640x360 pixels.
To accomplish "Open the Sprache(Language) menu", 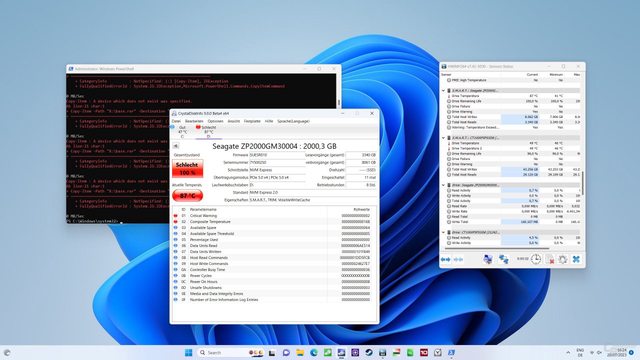I will (293, 121).
